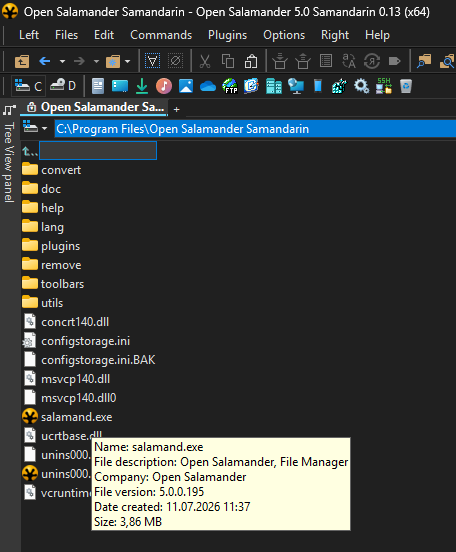Click the Paste clipboard icon
The width and height of the screenshot is (456, 552).
tap(251, 61)
